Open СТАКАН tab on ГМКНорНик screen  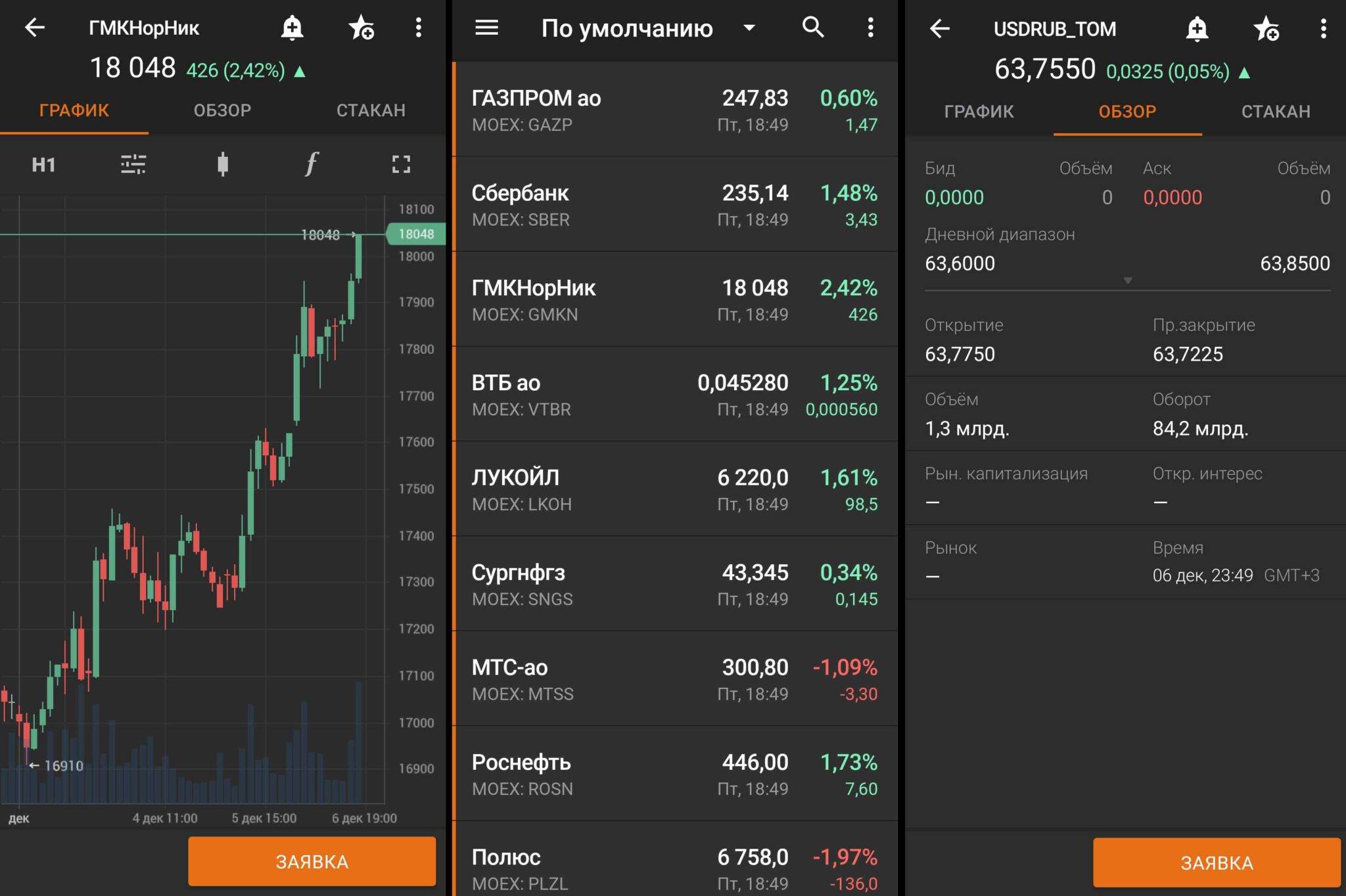click(371, 110)
